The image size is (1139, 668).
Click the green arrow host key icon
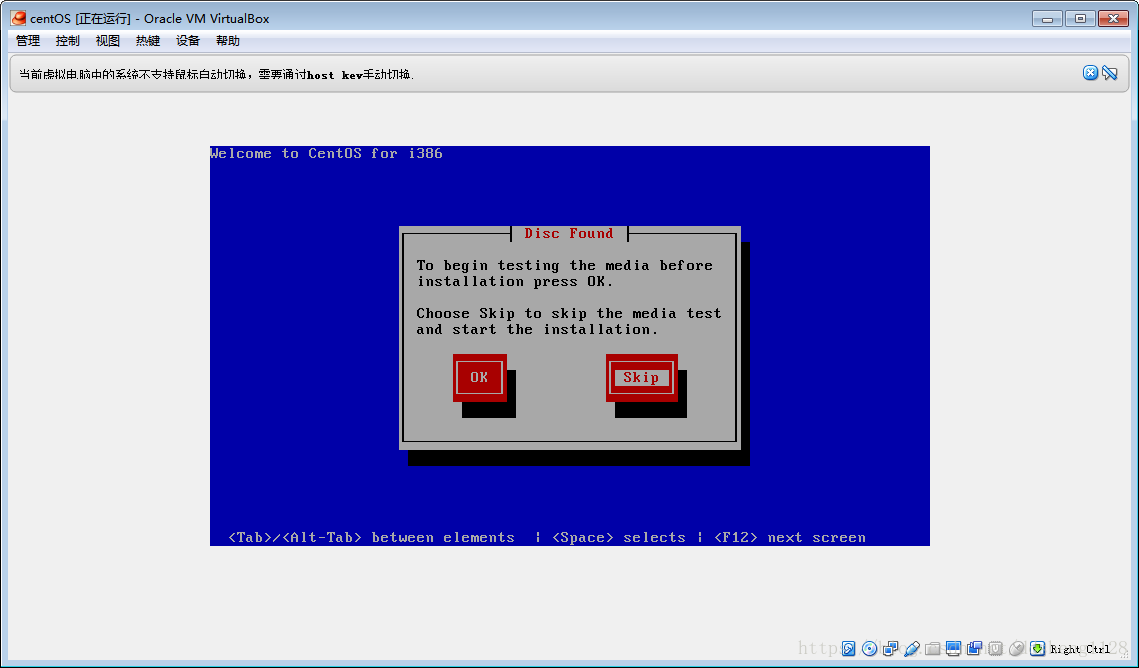point(1037,648)
